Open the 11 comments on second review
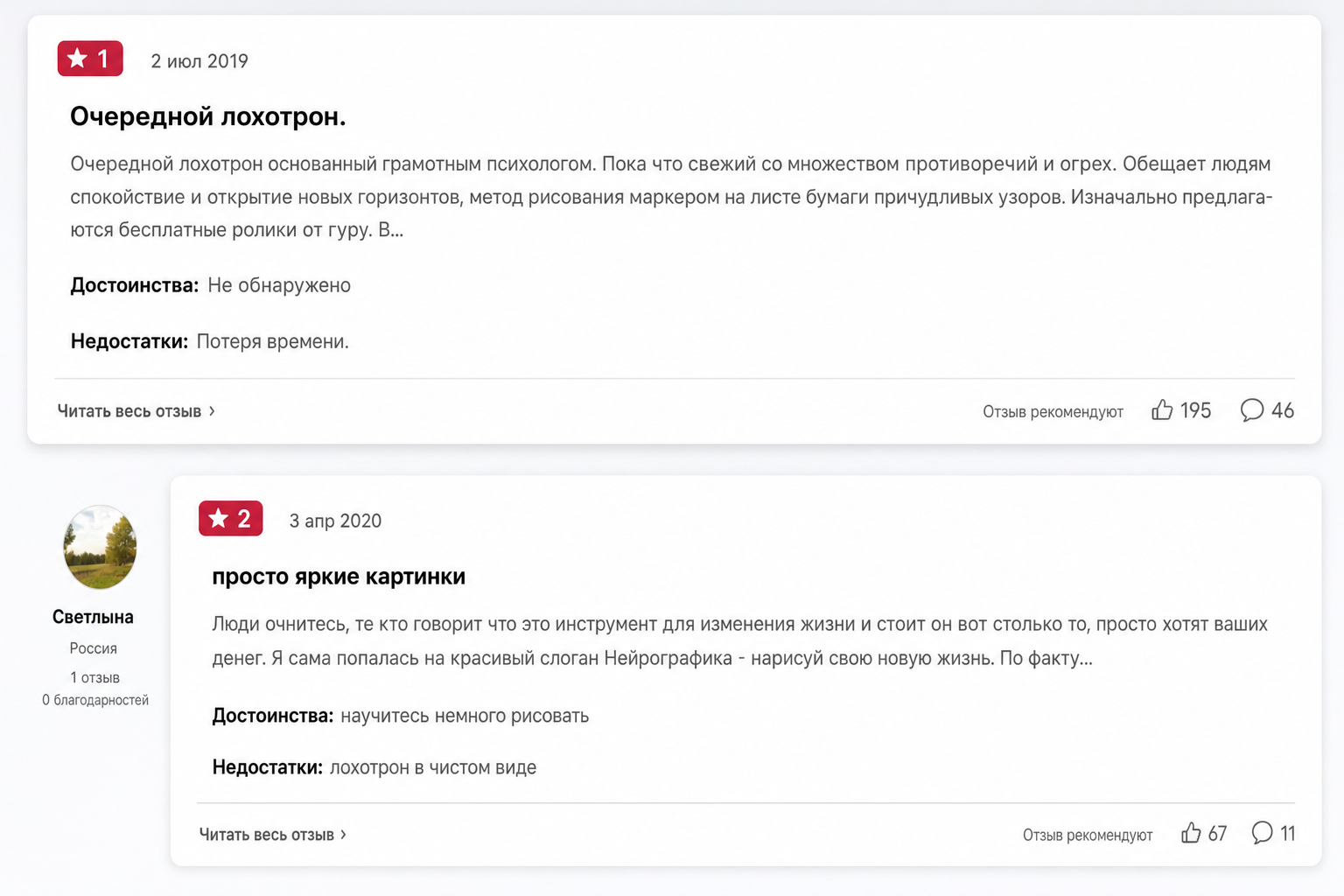Viewport: 1344px width, 896px height. coord(1273,833)
